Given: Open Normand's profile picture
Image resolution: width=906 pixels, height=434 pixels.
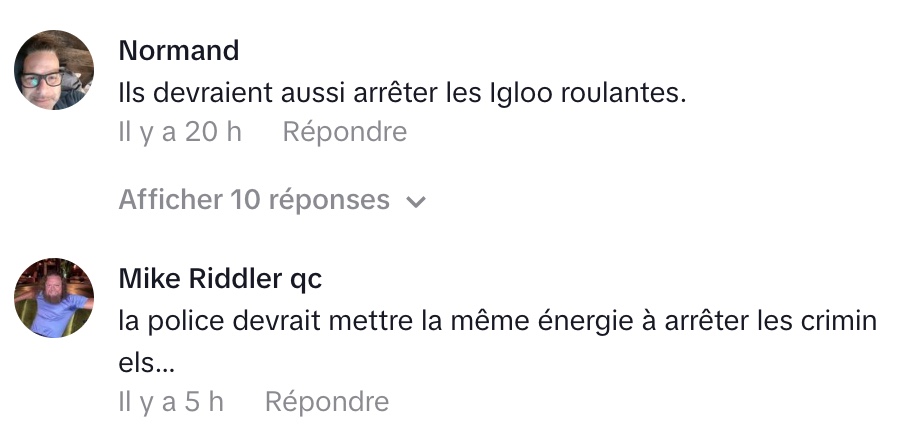Looking at the screenshot, I should (54, 69).
